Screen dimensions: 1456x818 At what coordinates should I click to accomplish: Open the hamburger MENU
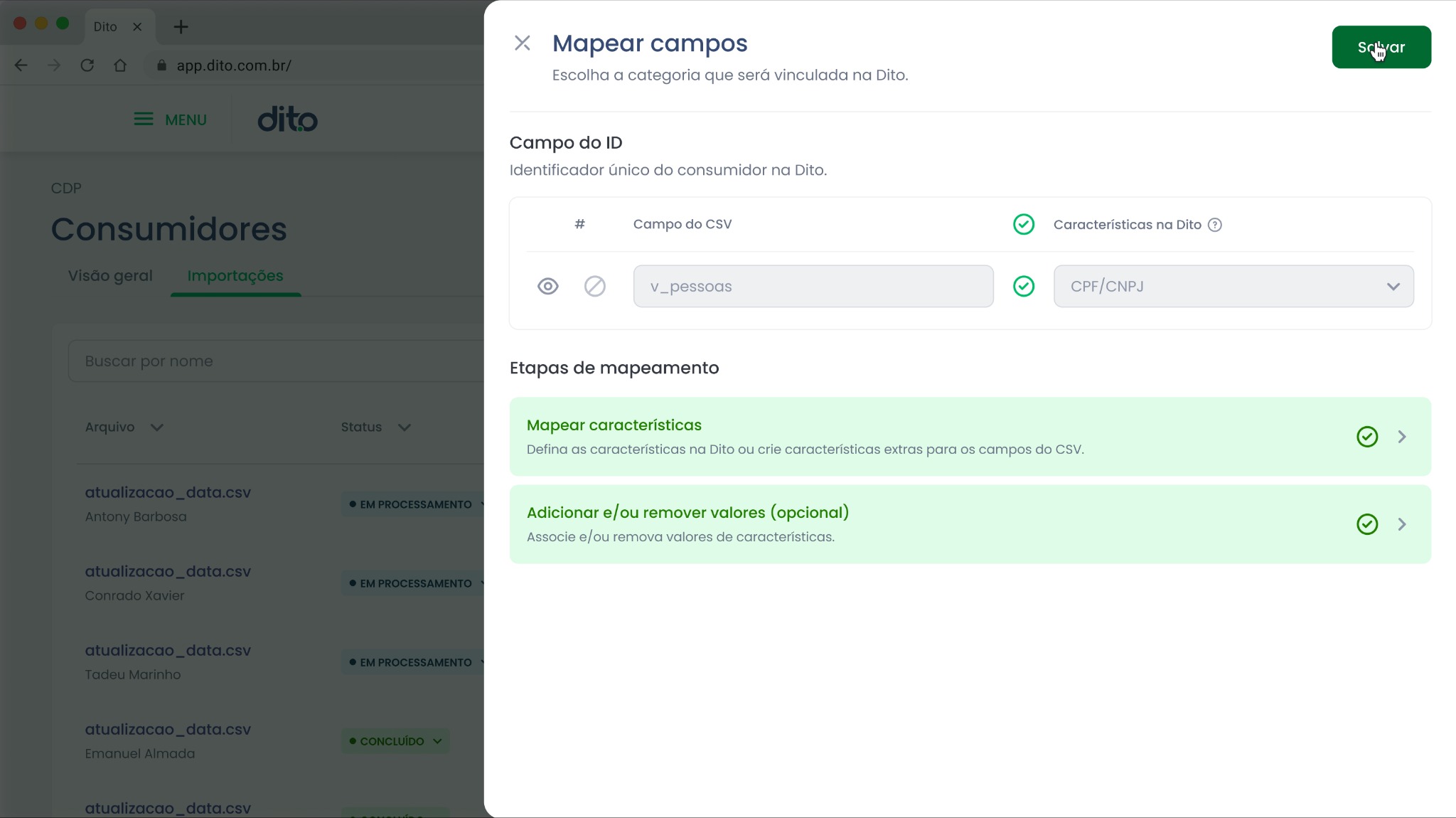tap(171, 119)
